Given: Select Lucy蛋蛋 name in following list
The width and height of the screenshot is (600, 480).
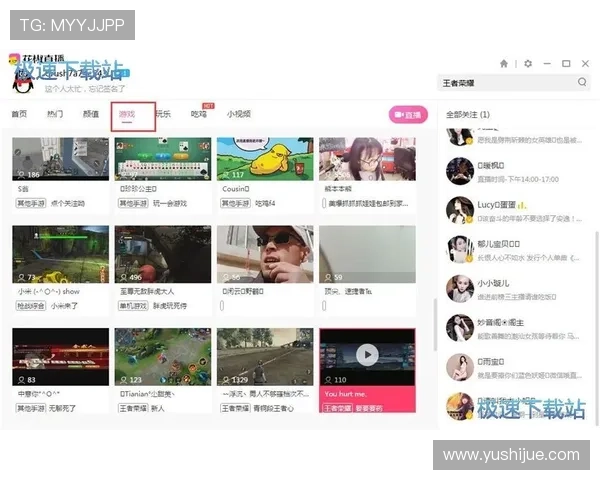Looking at the screenshot, I should [496, 205].
